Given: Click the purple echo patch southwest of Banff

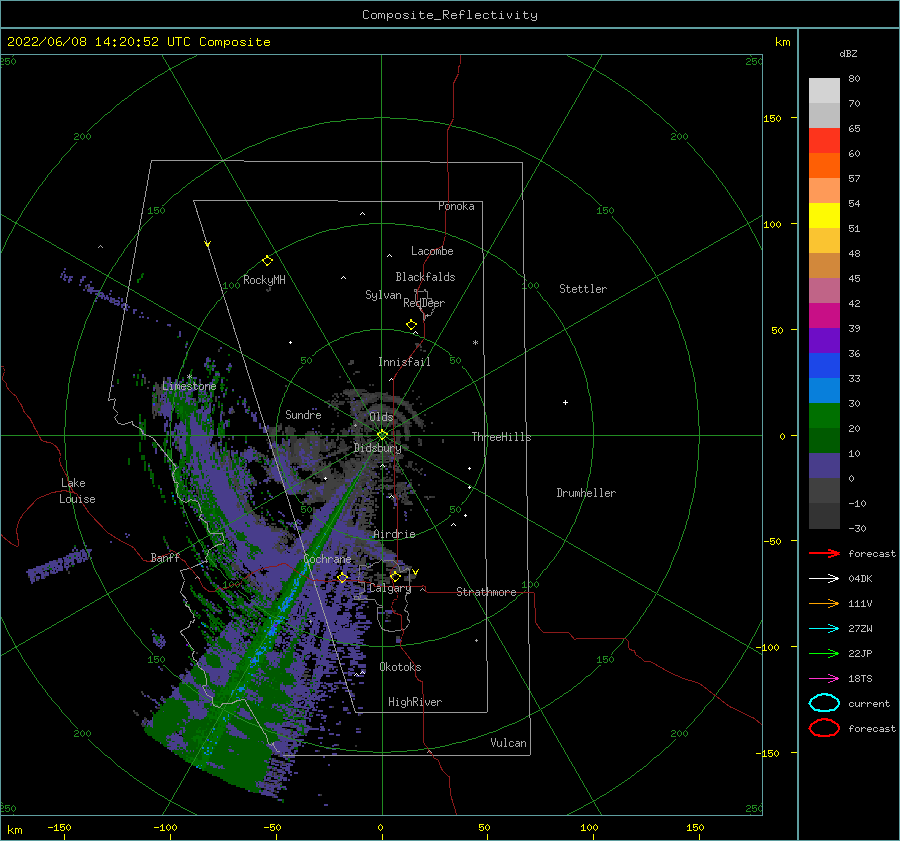Looking at the screenshot, I should pos(59,564).
